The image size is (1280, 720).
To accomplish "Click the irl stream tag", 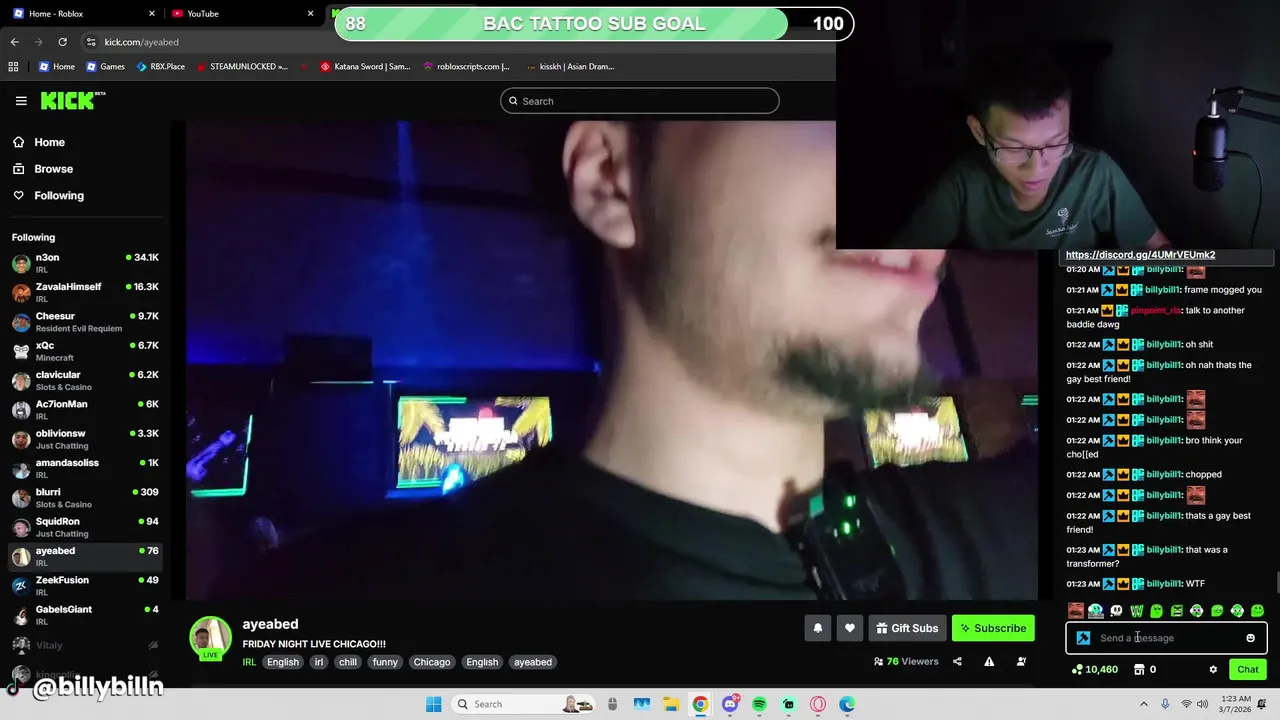I will click(319, 662).
